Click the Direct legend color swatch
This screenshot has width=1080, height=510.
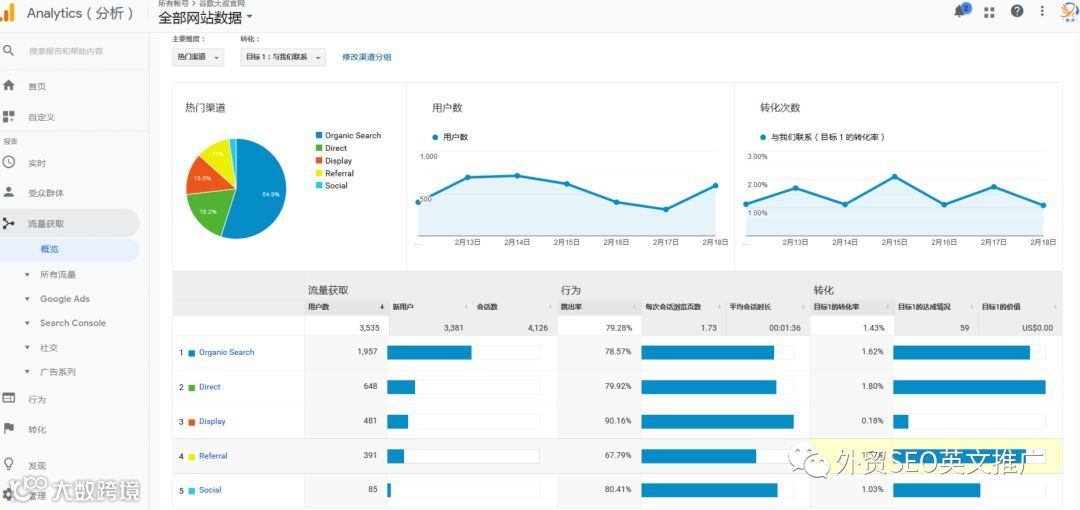(x=319, y=148)
